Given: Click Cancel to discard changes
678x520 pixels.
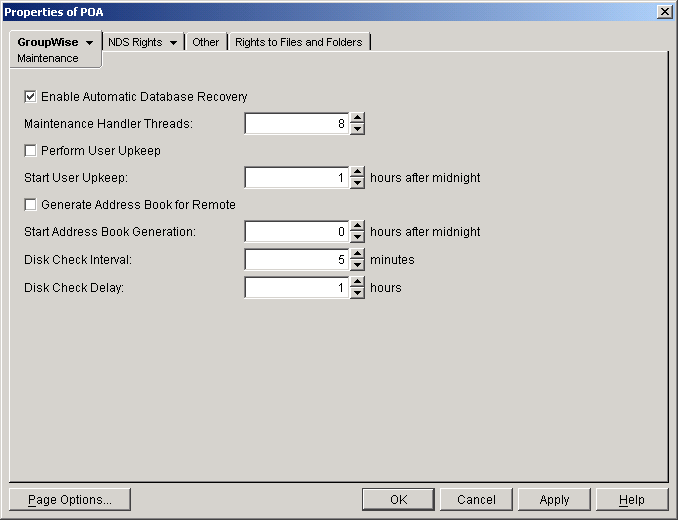Looking at the screenshot, I should [476, 500].
